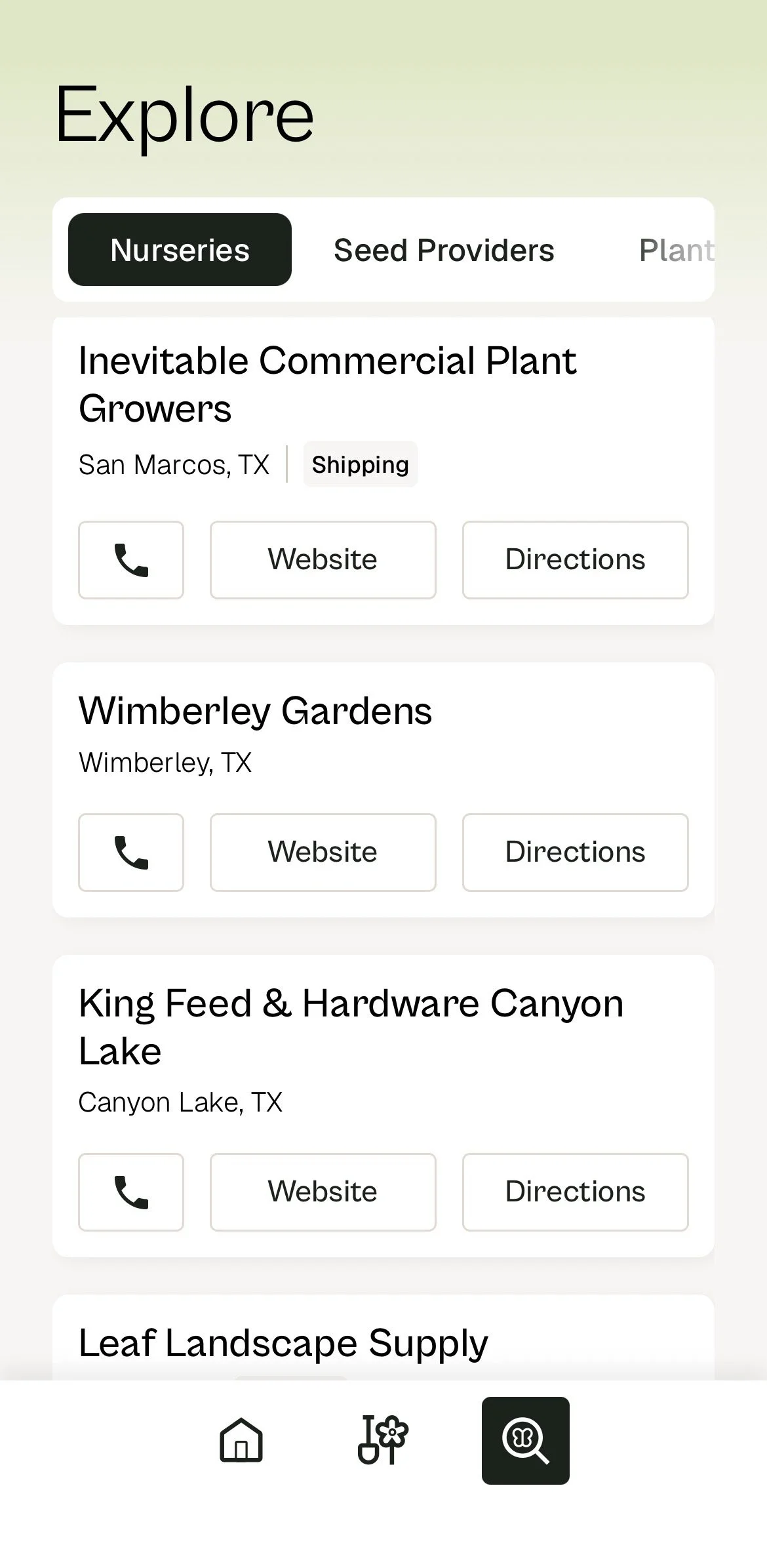Image resolution: width=767 pixels, height=1568 pixels.
Task: Open the garden shovel and flower tab
Action: pos(383,1441)
